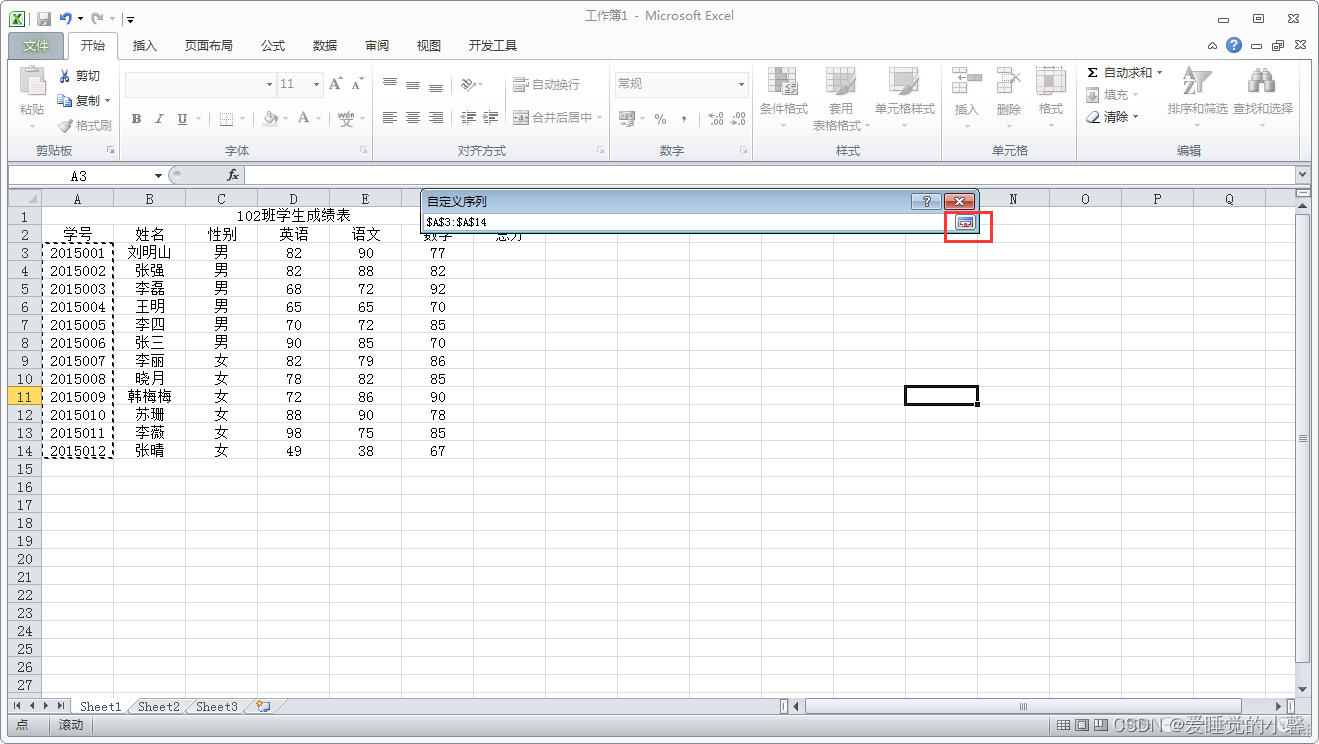Switch to Sheet2 worksheet tab
Image resolution: width=1319 pixels, height=744 pixels.
tap(159, 707)
